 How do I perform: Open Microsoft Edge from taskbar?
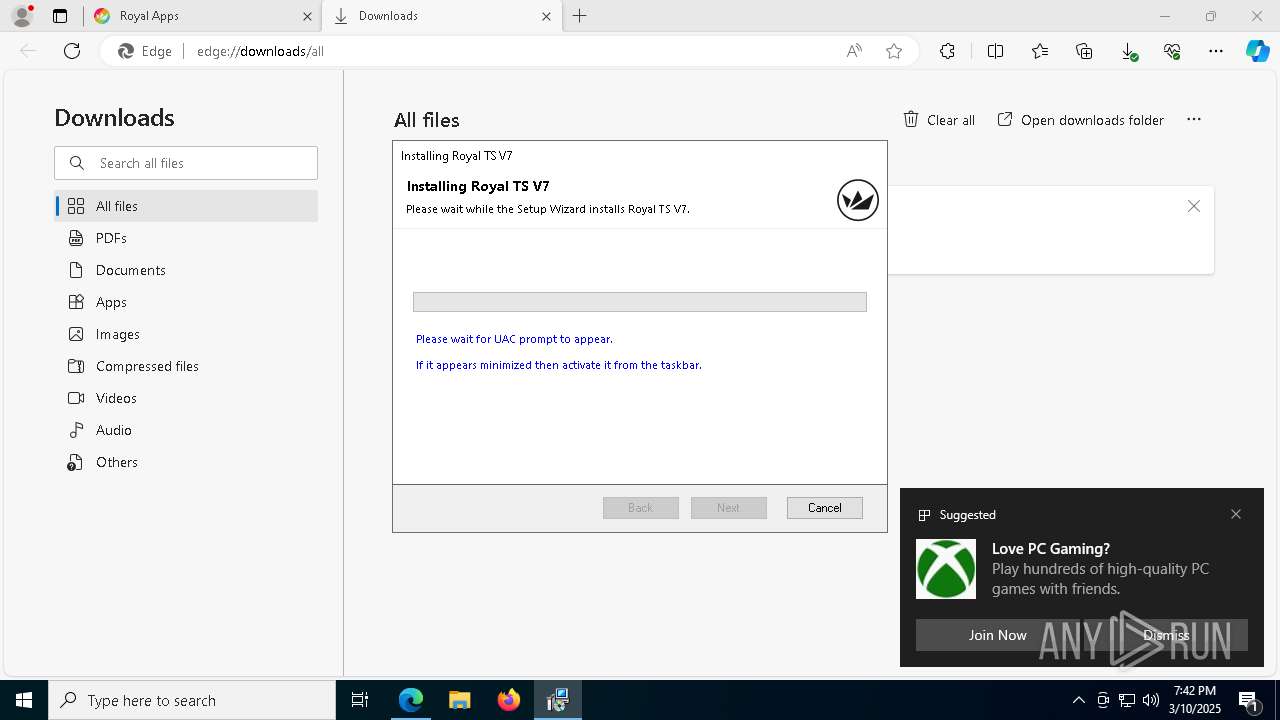(411, 700)
